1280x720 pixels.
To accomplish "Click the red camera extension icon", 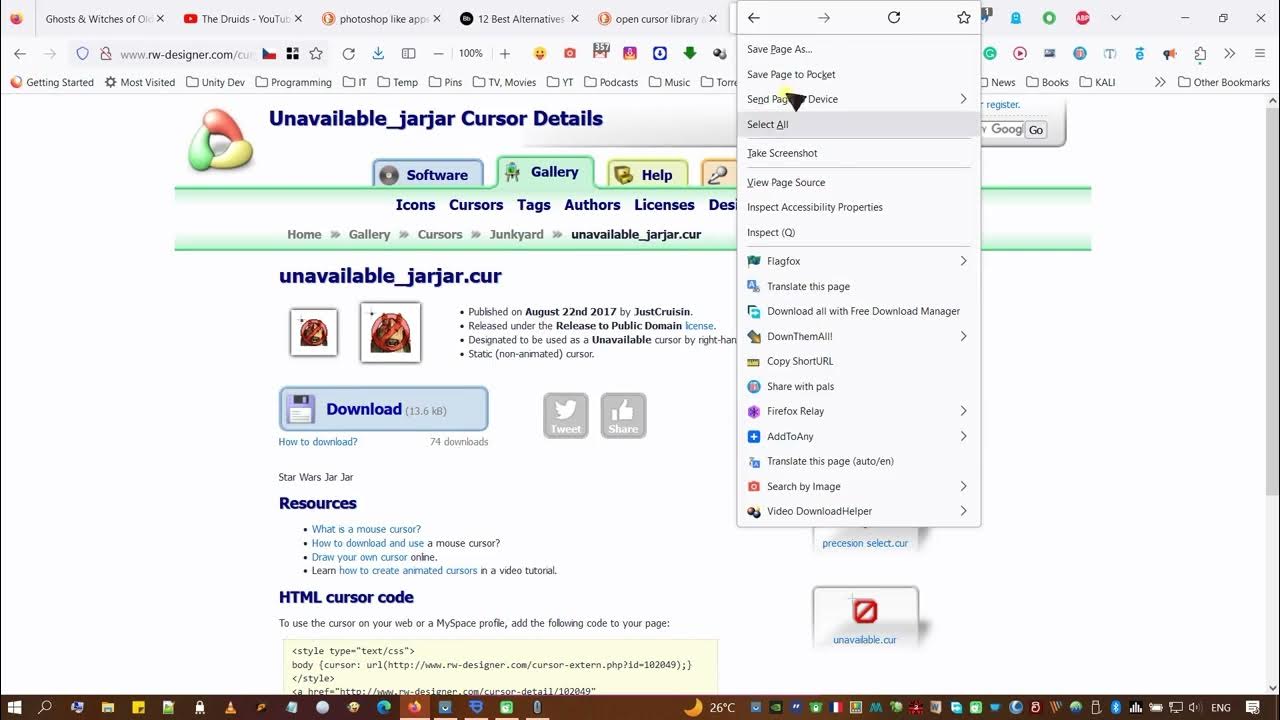I will 570,54.
